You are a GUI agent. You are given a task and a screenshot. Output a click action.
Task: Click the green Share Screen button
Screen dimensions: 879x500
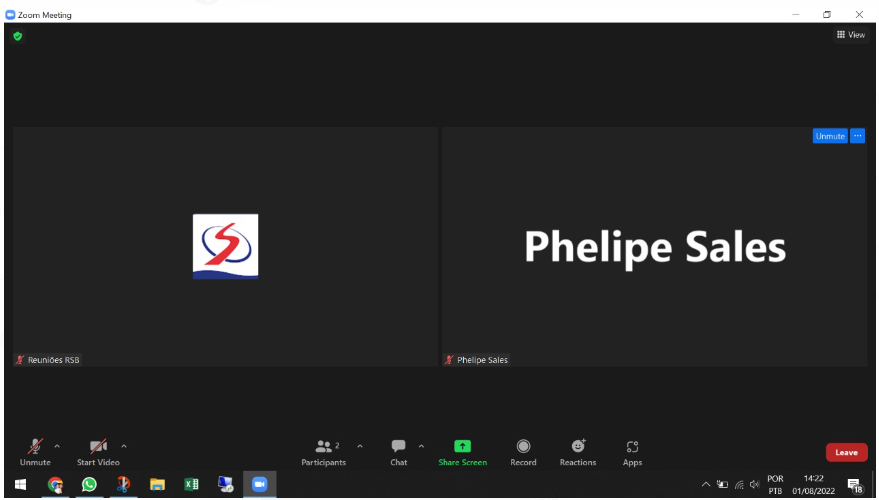[462, 452]
